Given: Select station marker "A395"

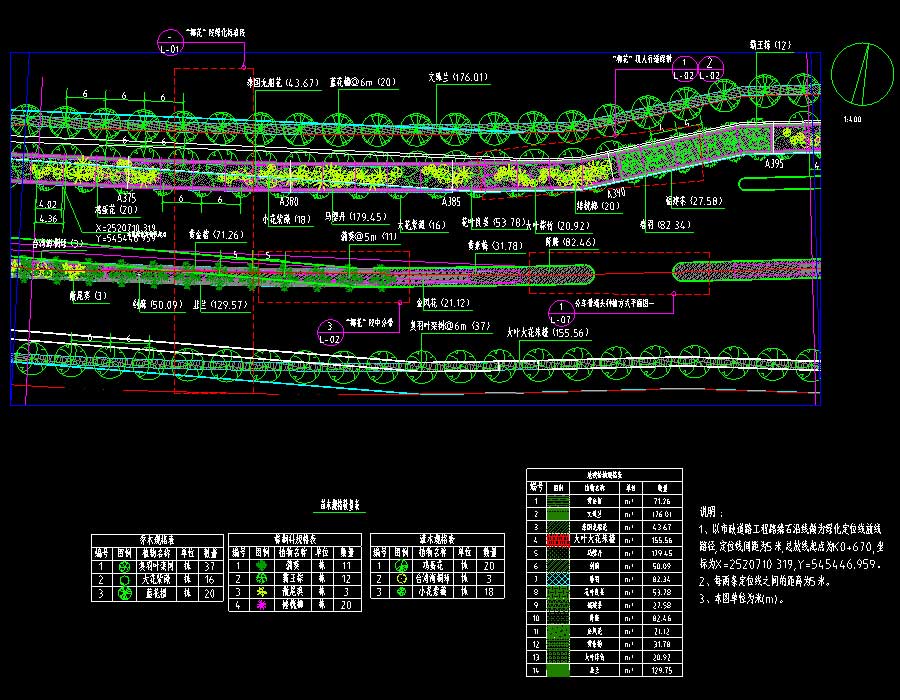Looking at the screenshot, I should pyautogui.click(x=774, y=164).
